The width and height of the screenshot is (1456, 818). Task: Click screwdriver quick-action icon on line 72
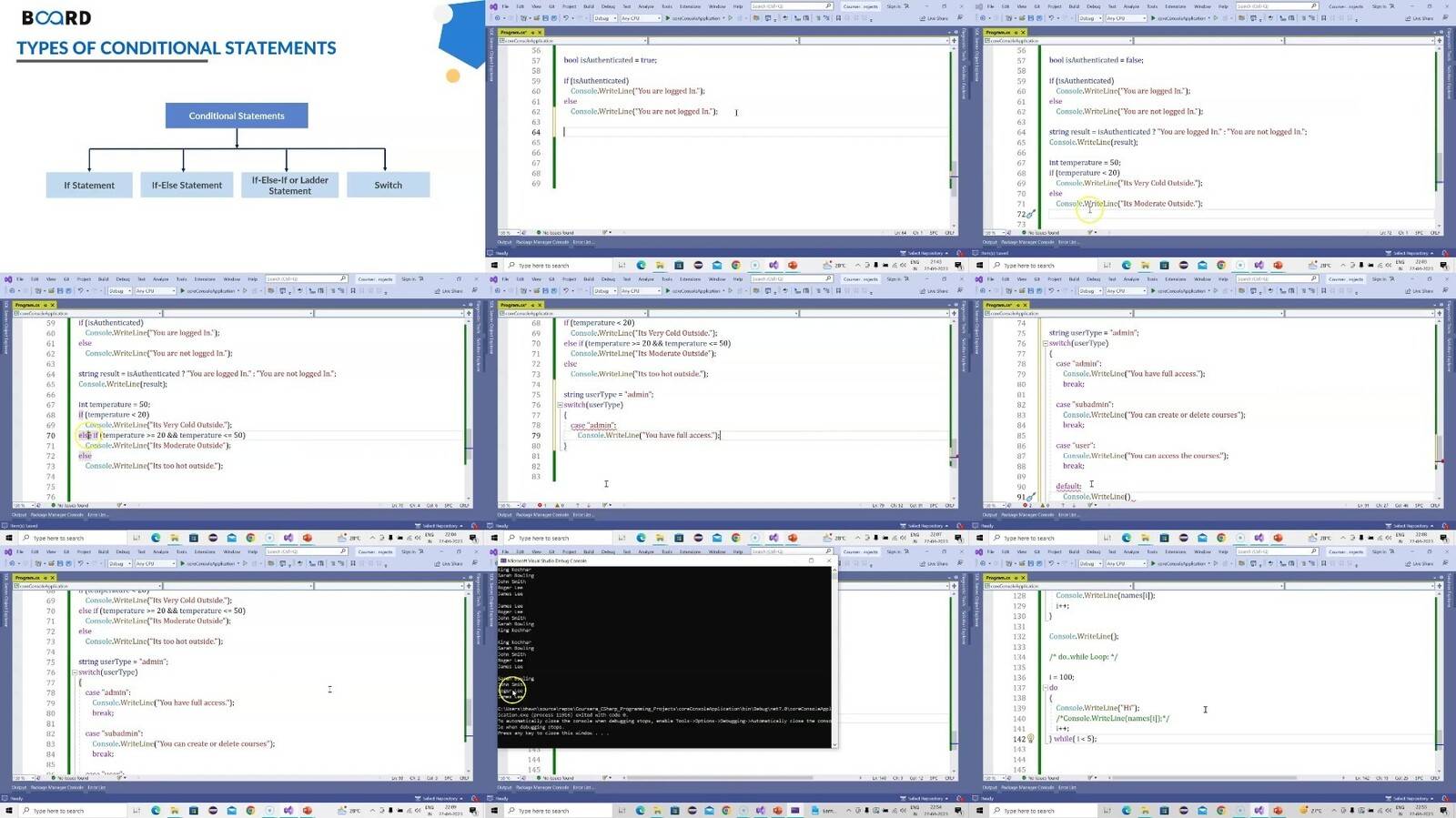tap(1031, 214)
